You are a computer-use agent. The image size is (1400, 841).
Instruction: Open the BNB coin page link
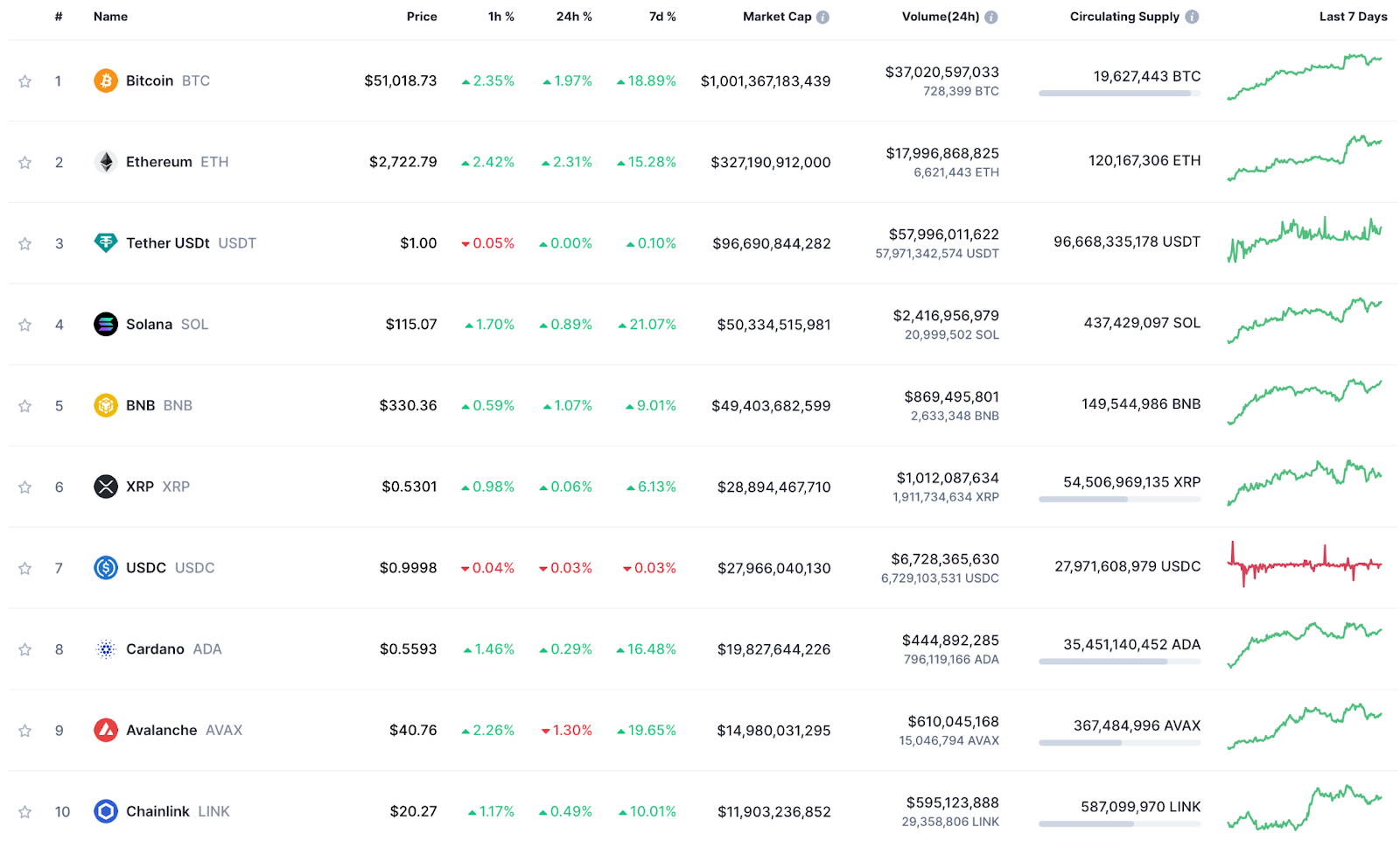coord(159,405)
